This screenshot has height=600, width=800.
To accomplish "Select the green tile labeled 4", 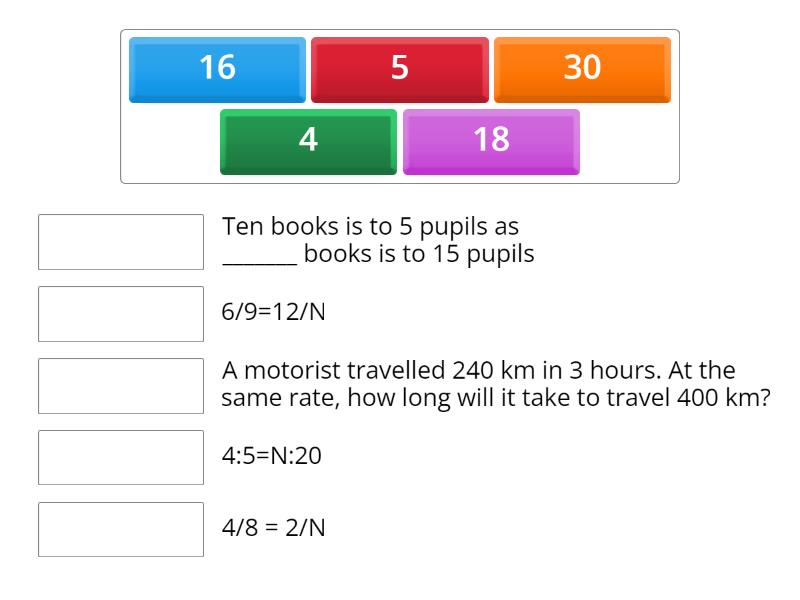I will pos(307,141).
